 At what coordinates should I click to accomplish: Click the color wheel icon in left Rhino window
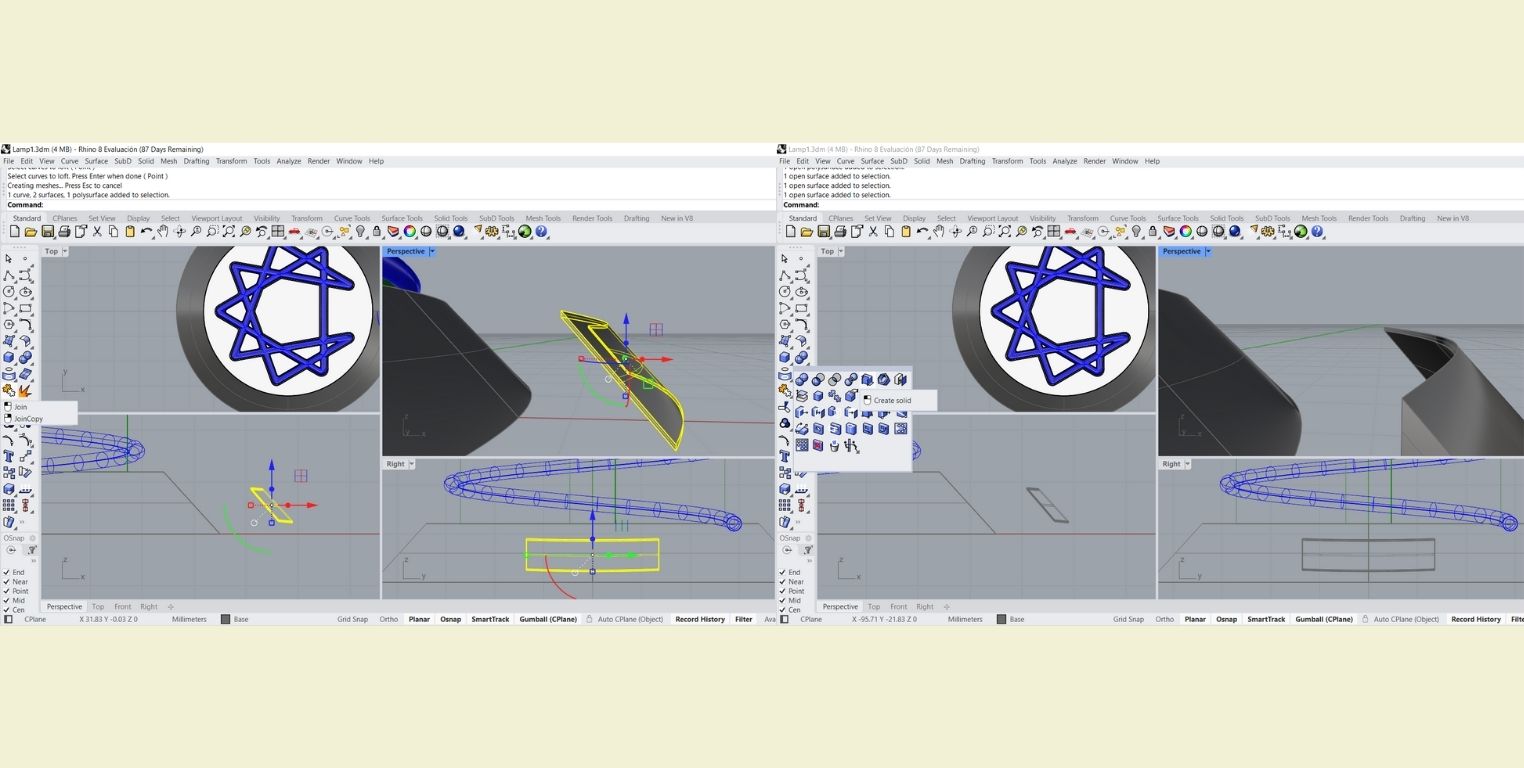coord(410,231)
